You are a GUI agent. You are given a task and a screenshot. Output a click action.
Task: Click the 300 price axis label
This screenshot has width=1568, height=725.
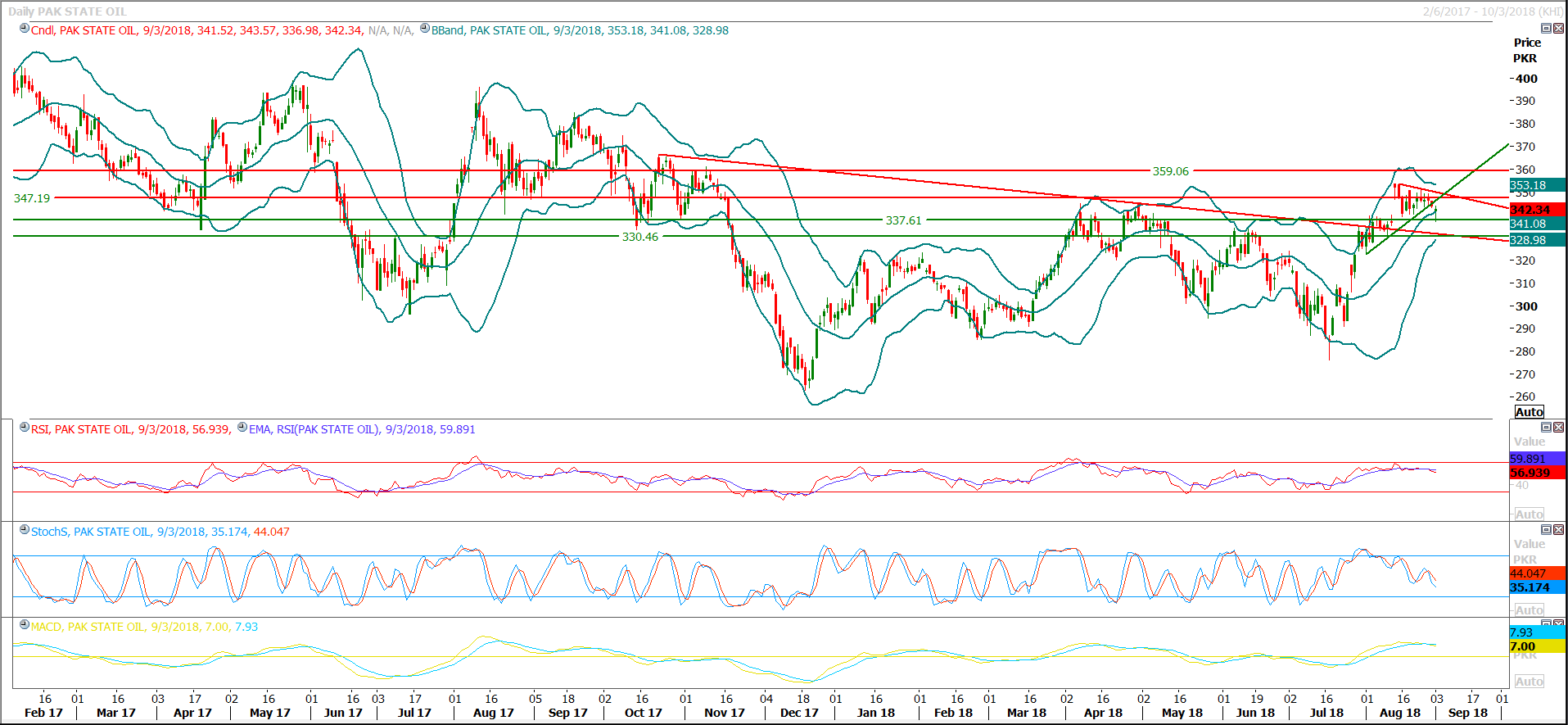click(1526, 306)
